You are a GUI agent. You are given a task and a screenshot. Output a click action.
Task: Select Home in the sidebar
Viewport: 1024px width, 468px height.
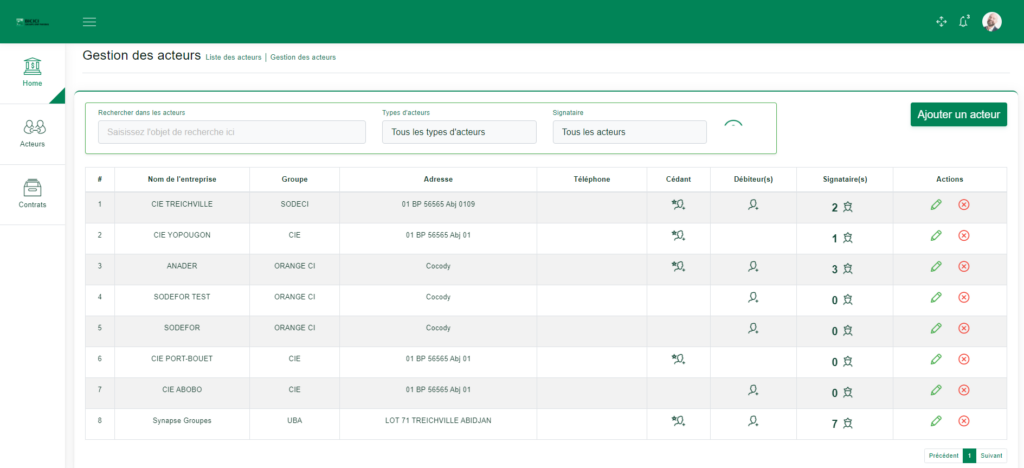click(x=33, y=73)
